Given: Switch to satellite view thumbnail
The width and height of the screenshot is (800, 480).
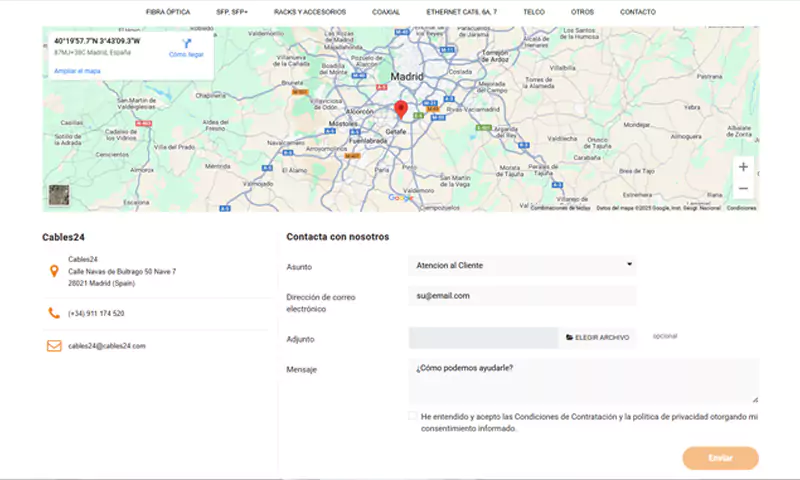Looking at the screenshot, I should tap(59, 195).
